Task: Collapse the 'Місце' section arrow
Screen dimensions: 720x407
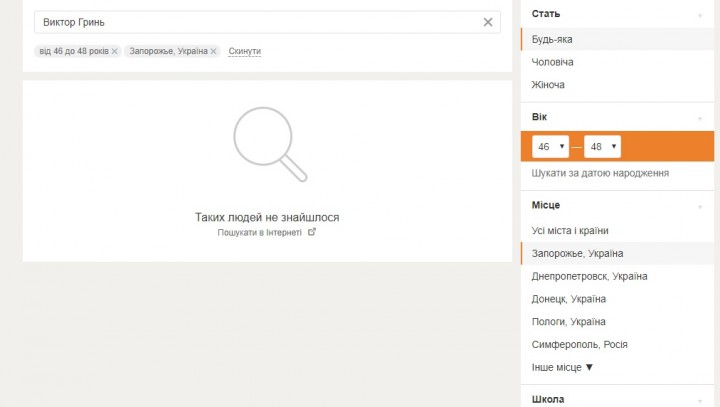Action: pyautogui.click(x=699, y=206)
